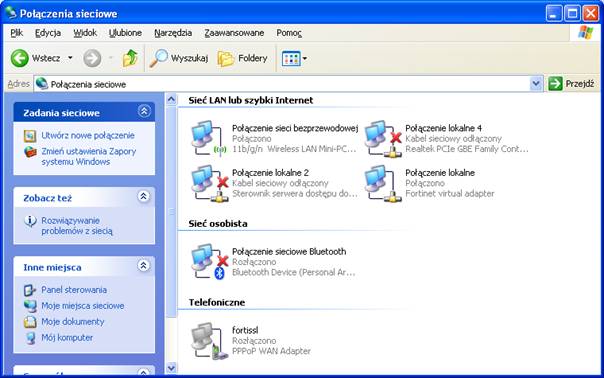Viewport: 604px width, 378px height.
Task: Open the Mój komputer link
Action: pyautogui.click(x=67, y=338)
